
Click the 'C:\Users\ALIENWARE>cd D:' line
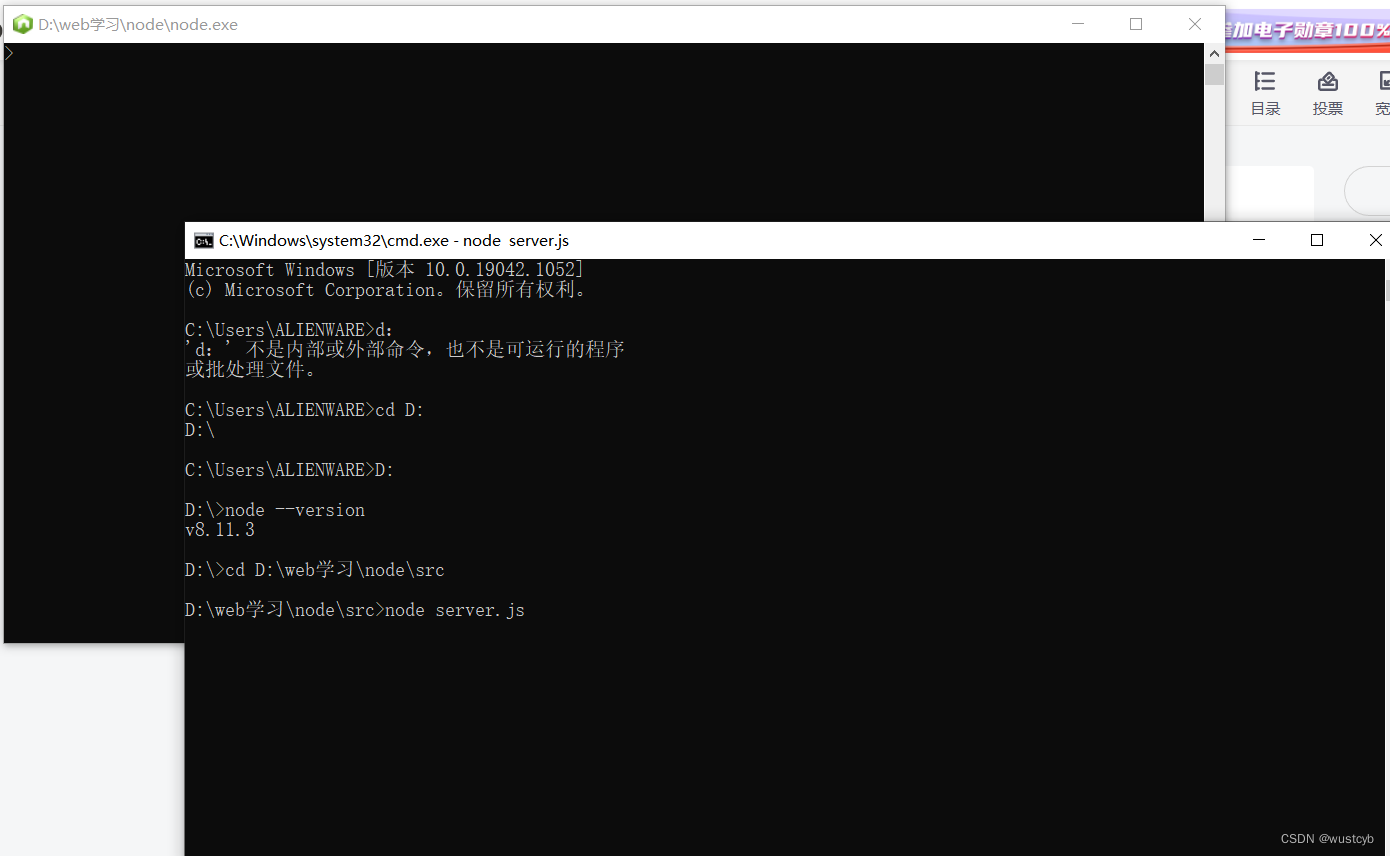tap(305, 410)
